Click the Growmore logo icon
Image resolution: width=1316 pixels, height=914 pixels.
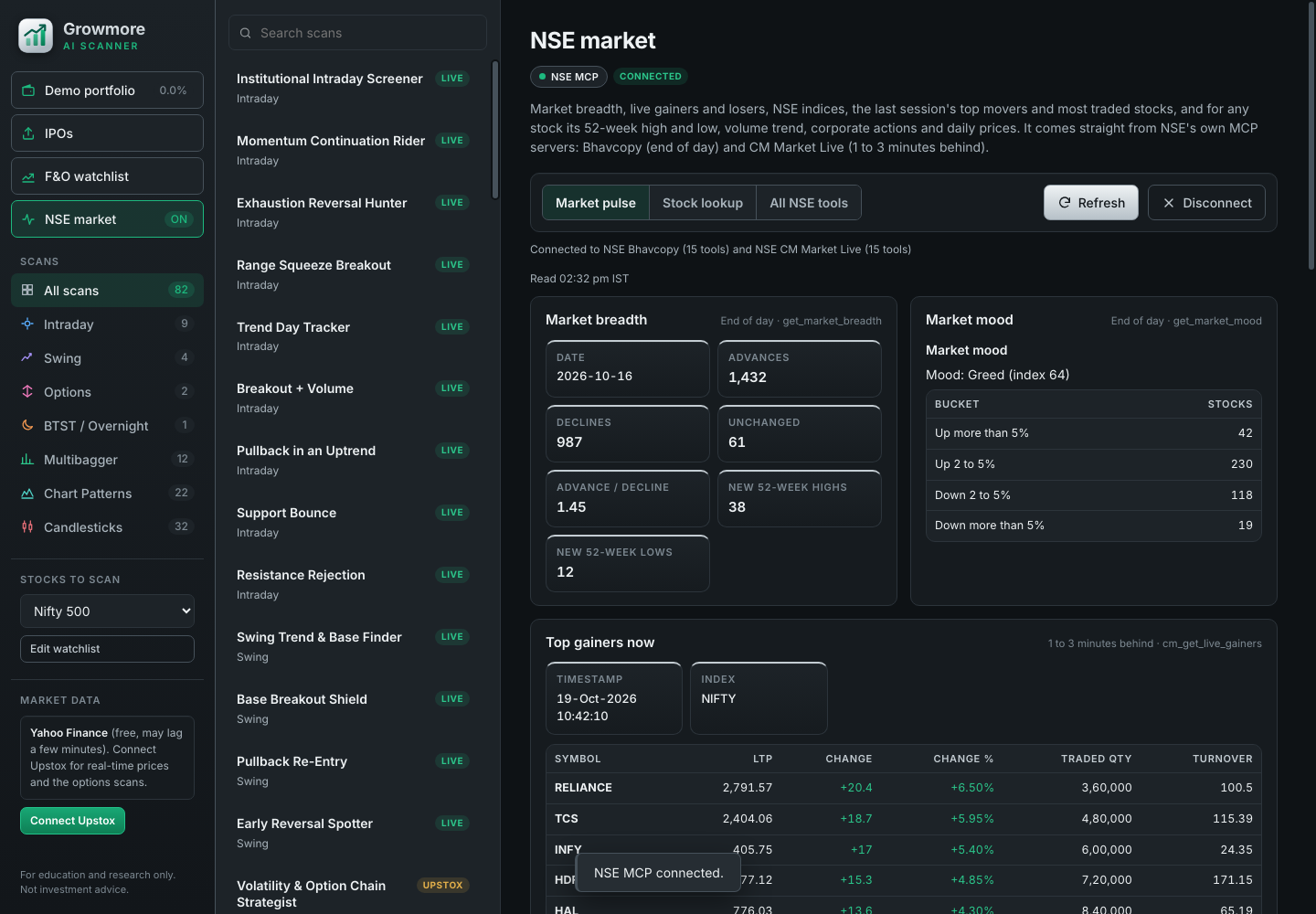tap(36, 37)
